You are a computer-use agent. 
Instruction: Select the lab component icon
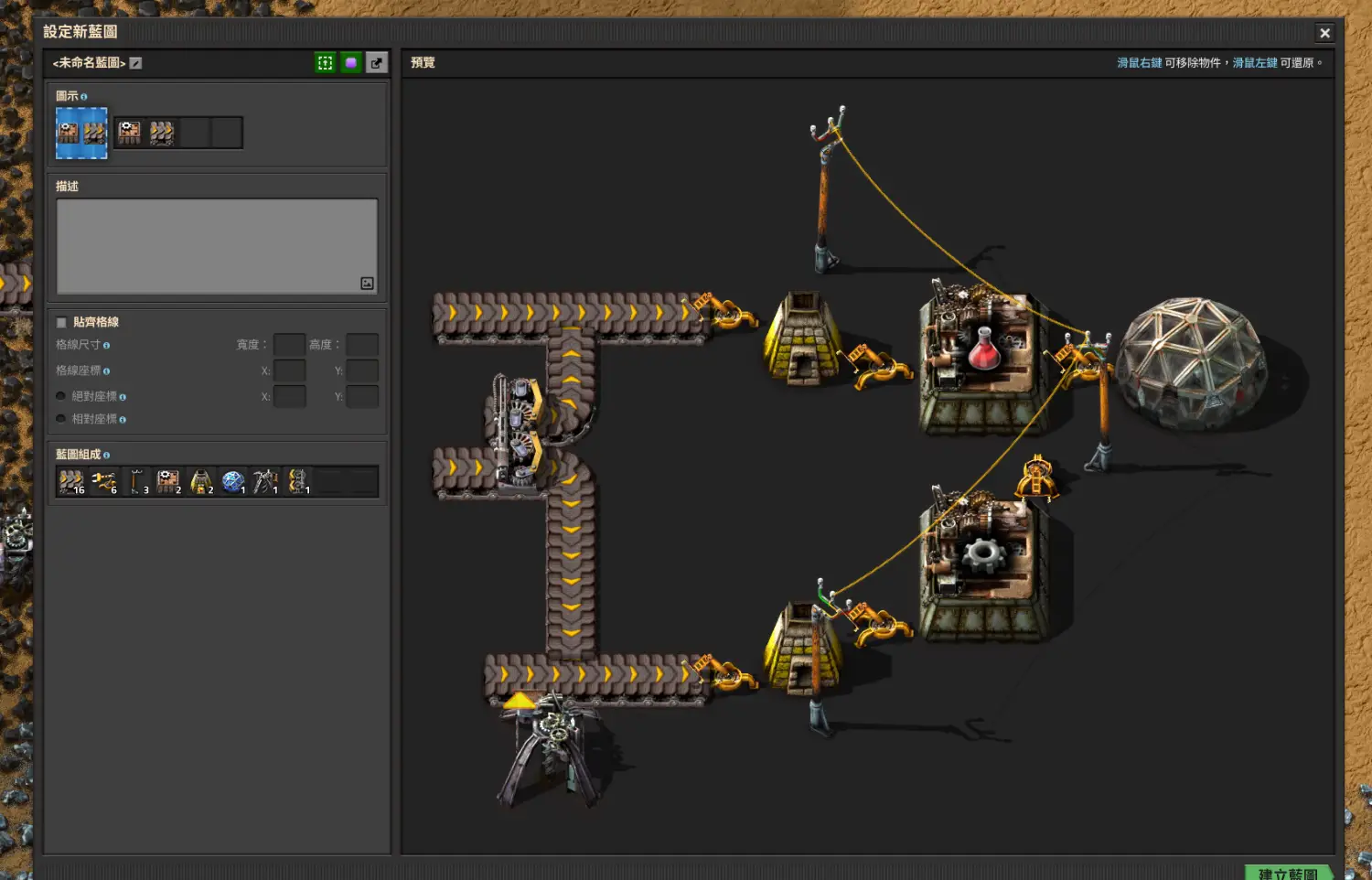pyautogui.click(x=232, y=482)
